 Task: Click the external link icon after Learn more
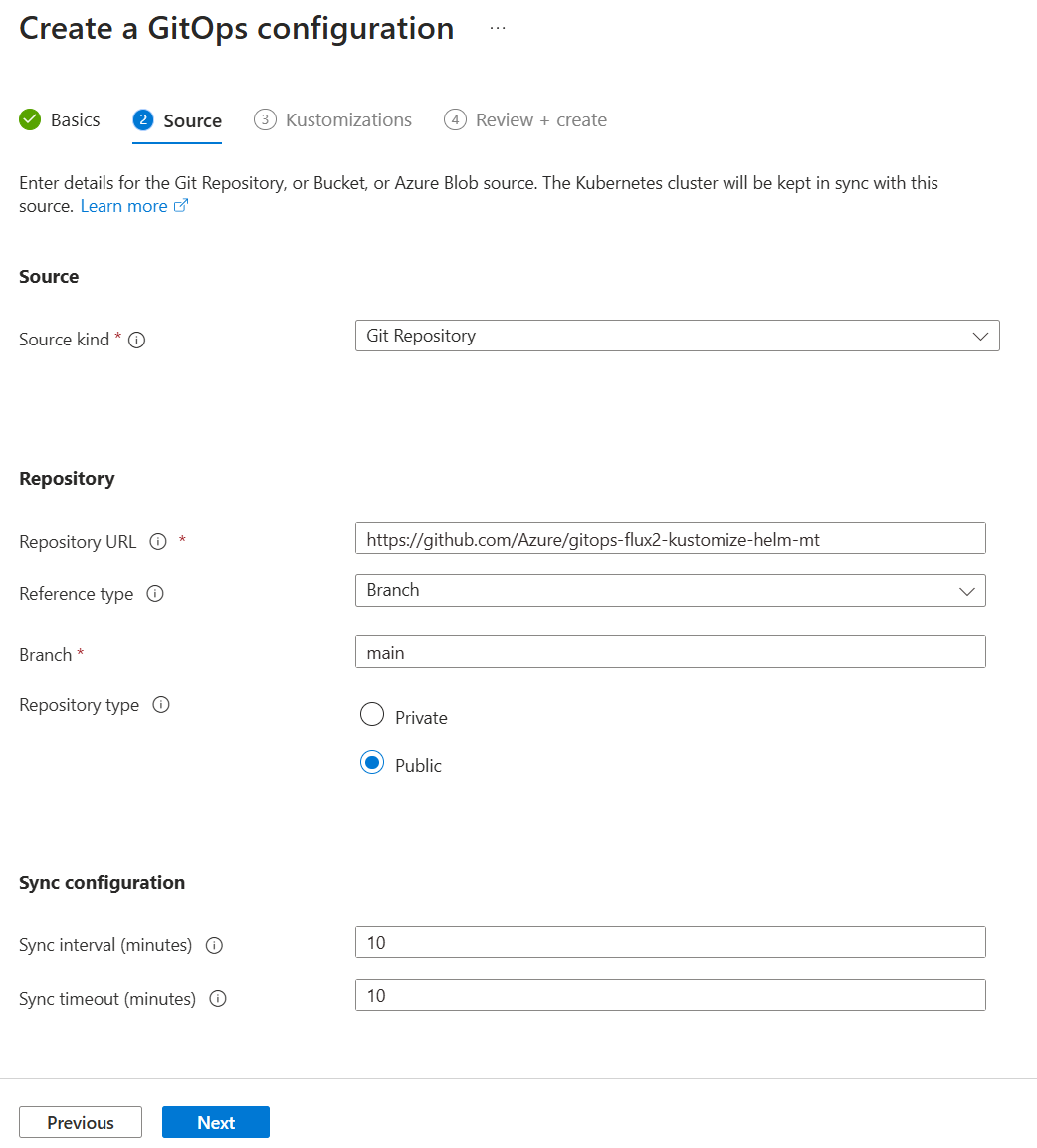(x=181, y=205)
